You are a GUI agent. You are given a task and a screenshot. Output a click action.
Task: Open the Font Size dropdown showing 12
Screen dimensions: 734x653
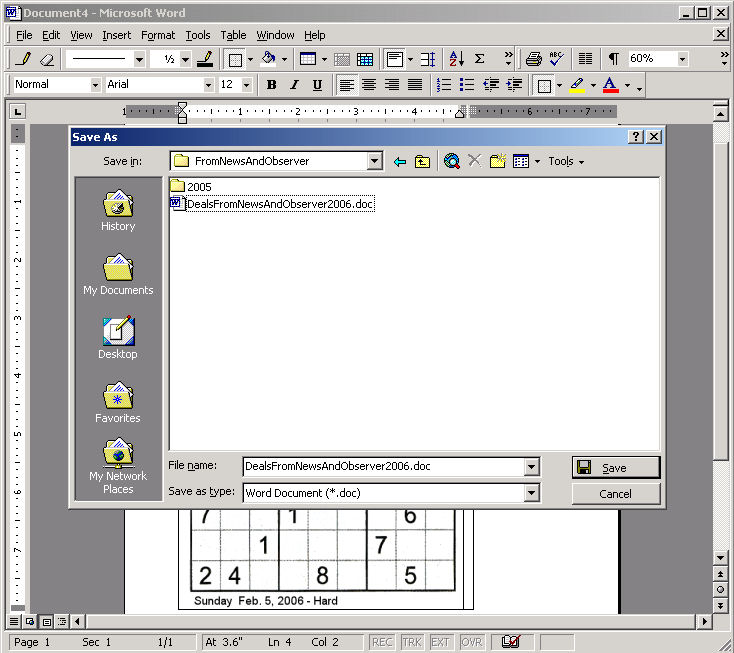pos(247,85)
